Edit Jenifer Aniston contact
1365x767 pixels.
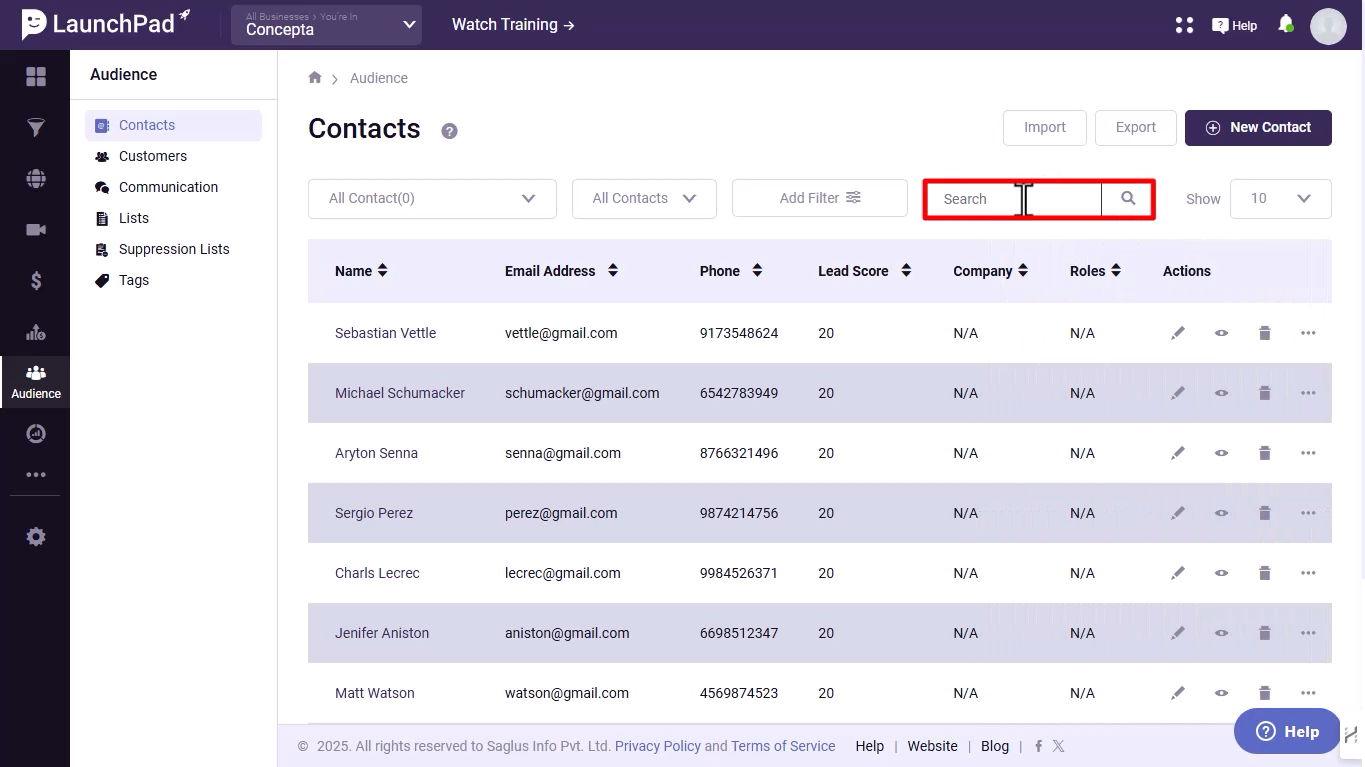point(1178,633)
